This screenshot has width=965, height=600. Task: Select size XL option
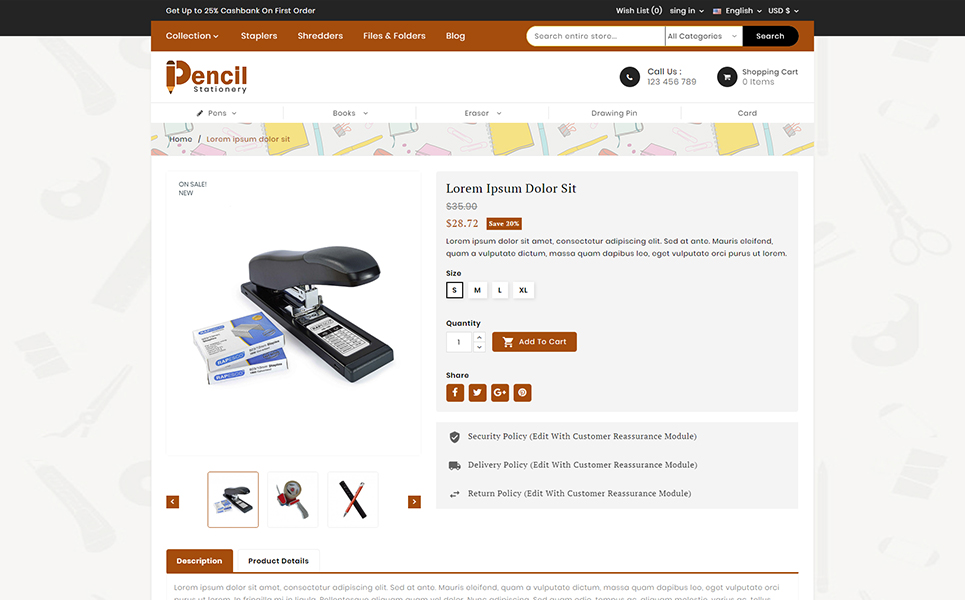pos(523,290)
